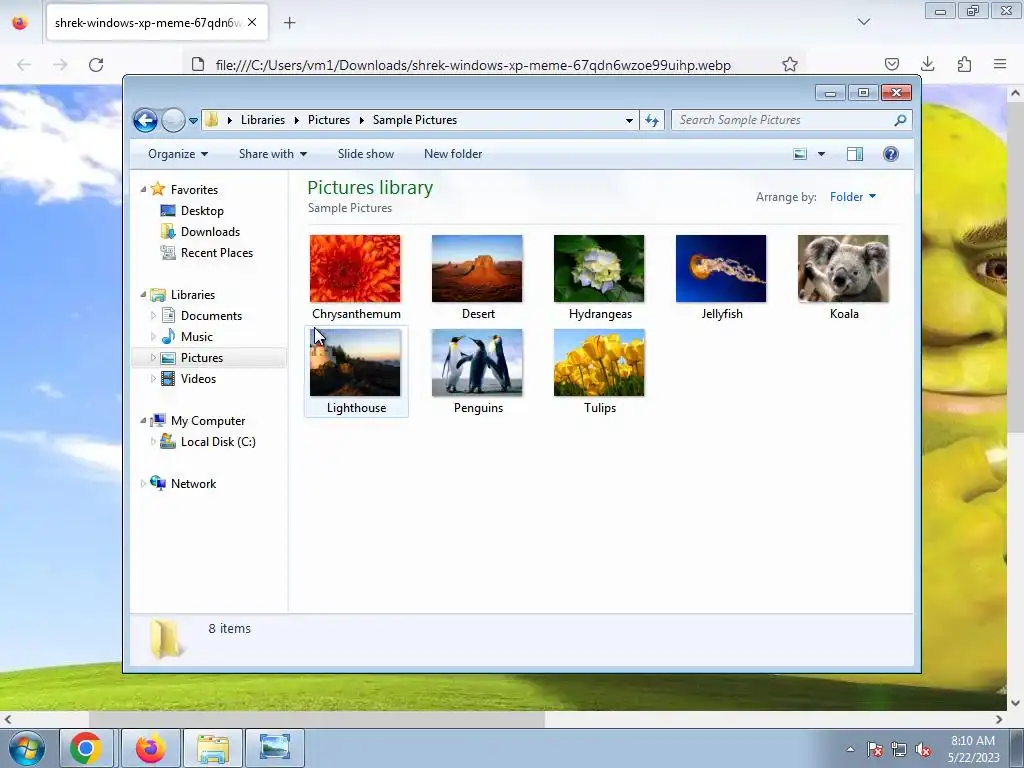This screenshot has height=768, width=1024.
Task: Open a new Firefox tab
Action: point(289,23)
